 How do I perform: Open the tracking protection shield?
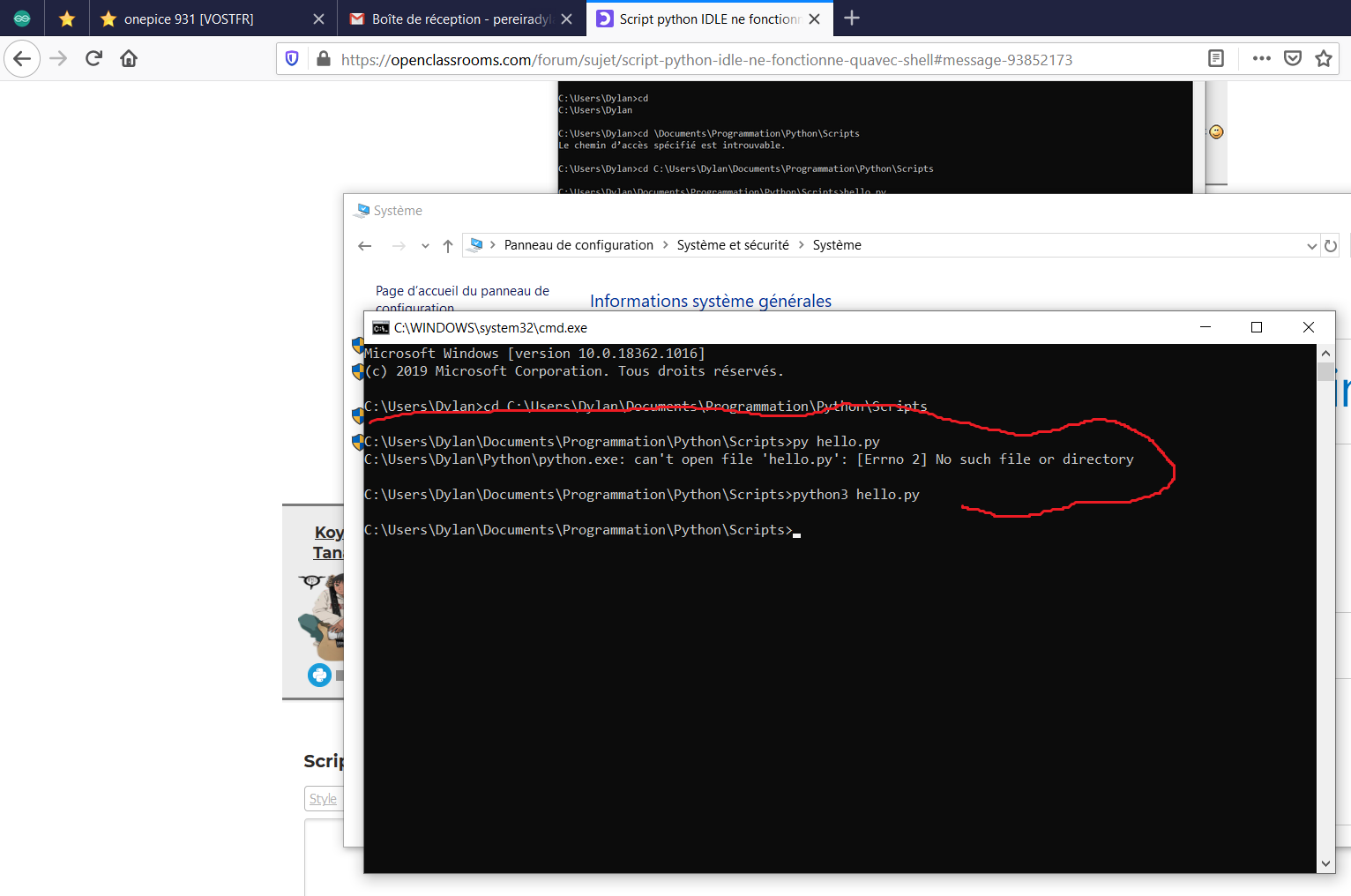pyautogui.click(x=292, y=58)
